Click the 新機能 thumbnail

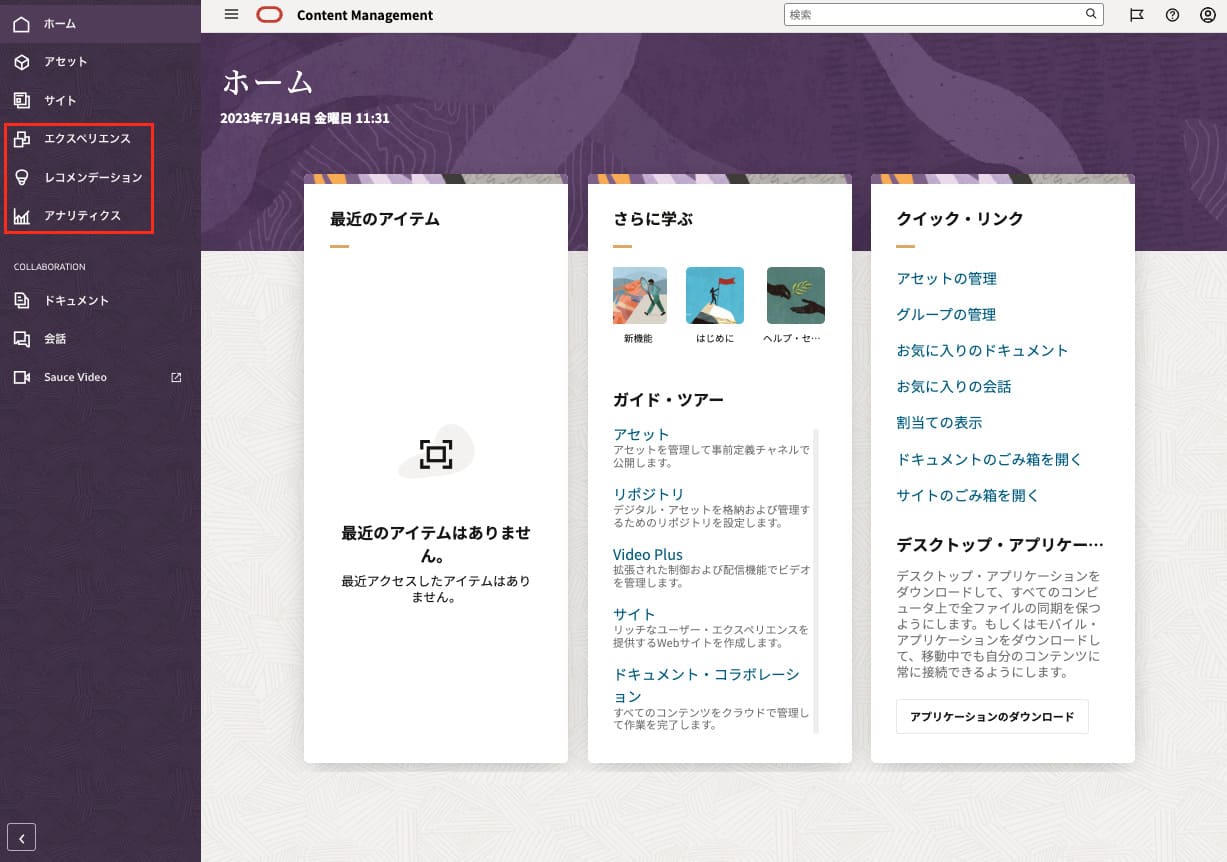[x=639, y=296]
